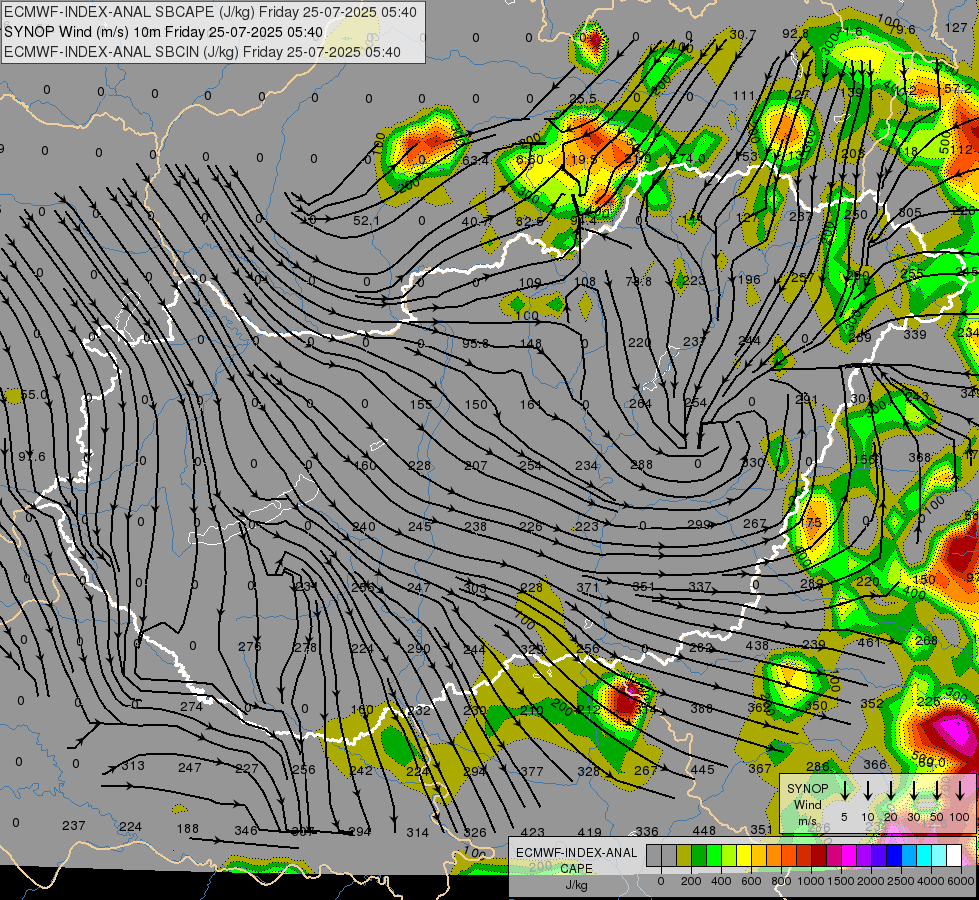
Task: Pick the amber 600–700 CAPE legend swatch
Action: [759, 855]
